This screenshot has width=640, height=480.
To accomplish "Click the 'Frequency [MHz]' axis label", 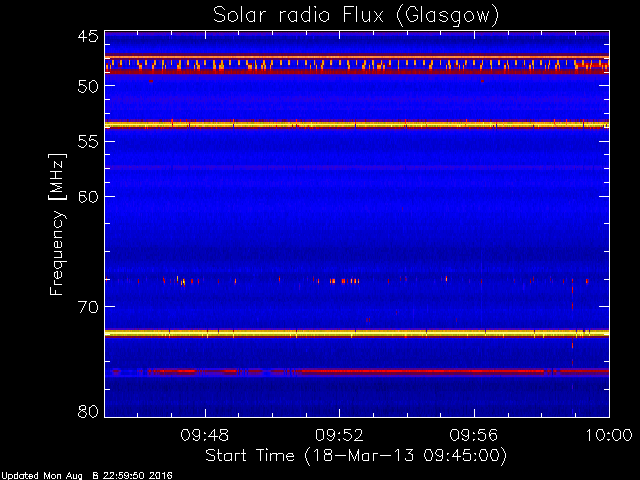I will [57, 224].
